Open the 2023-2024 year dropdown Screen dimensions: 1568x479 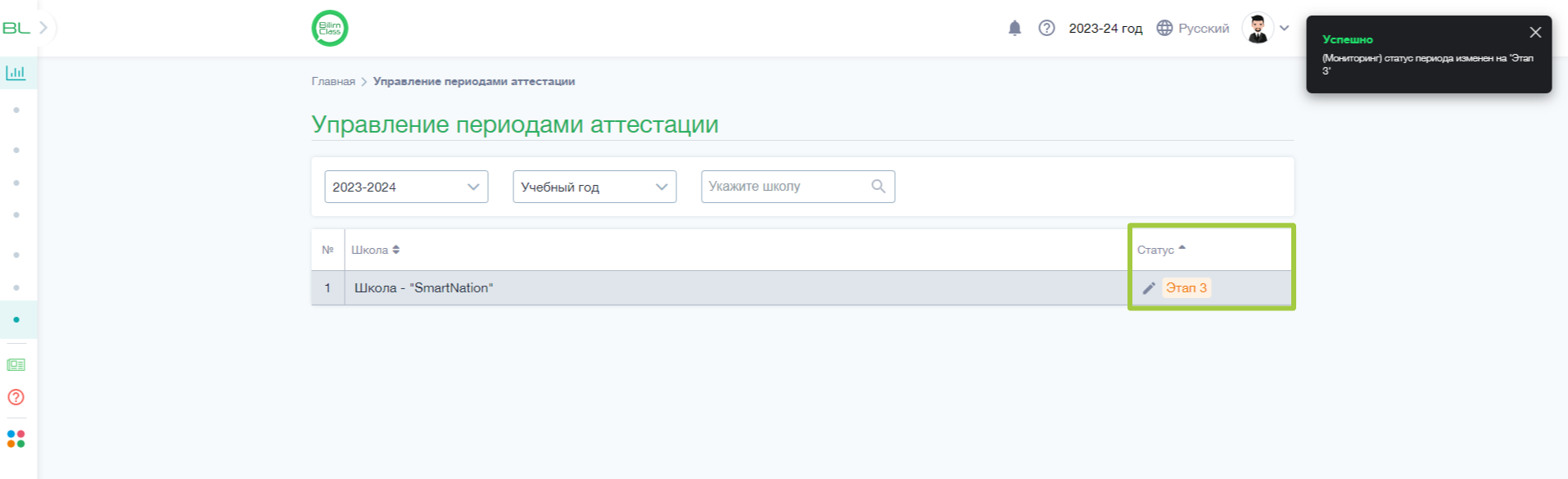406,187
